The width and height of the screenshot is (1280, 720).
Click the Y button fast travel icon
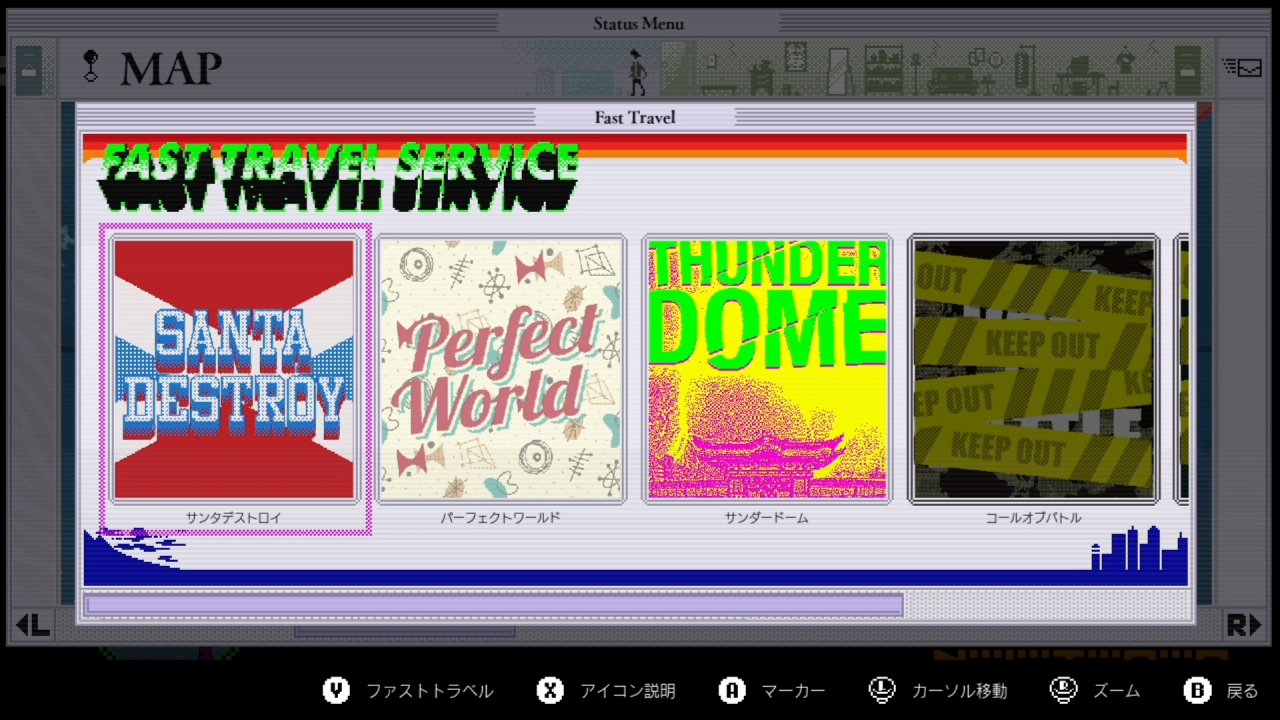(337, 690)
